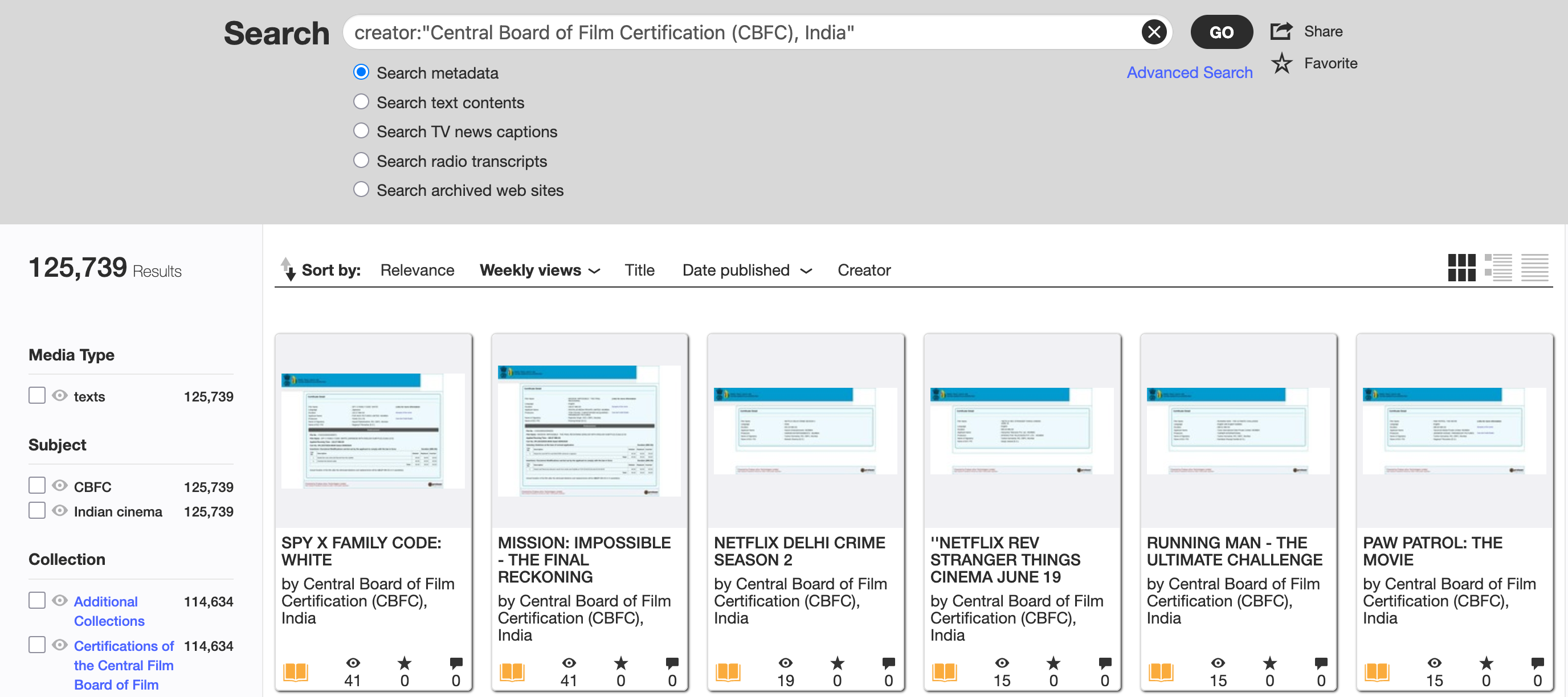1568x697 pixels.
Task: Switch to detailed list view
Action: coord(1498,268)
